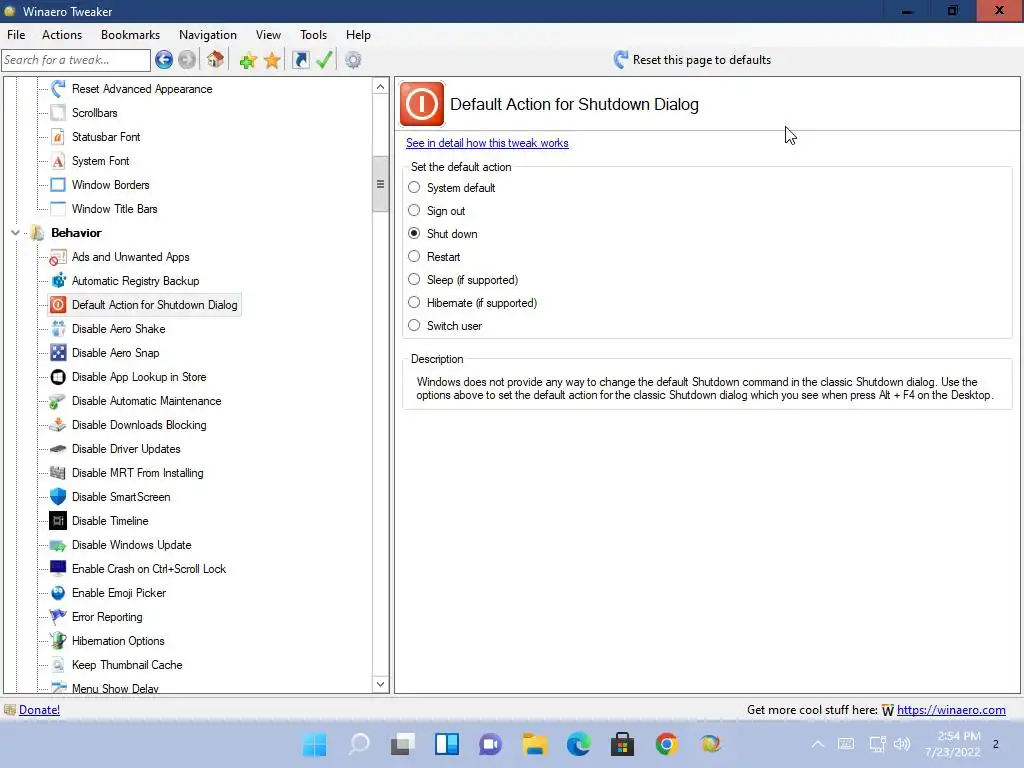Select Keep Thumbnail Cache tree item
This screenshot has height=768, width=1024.
point(127,665)
